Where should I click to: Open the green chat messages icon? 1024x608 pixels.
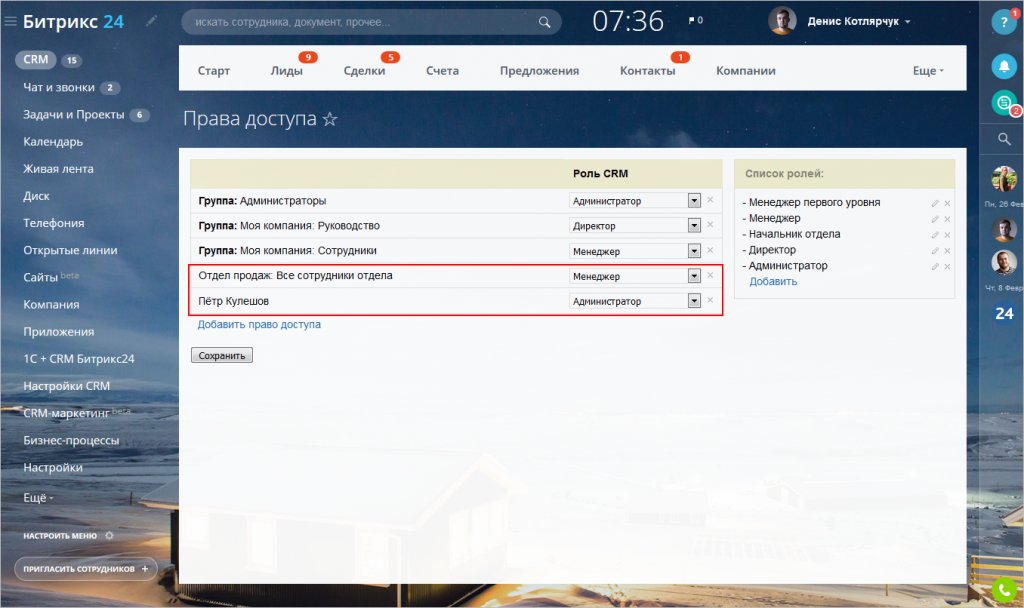tap(1004, 103)
